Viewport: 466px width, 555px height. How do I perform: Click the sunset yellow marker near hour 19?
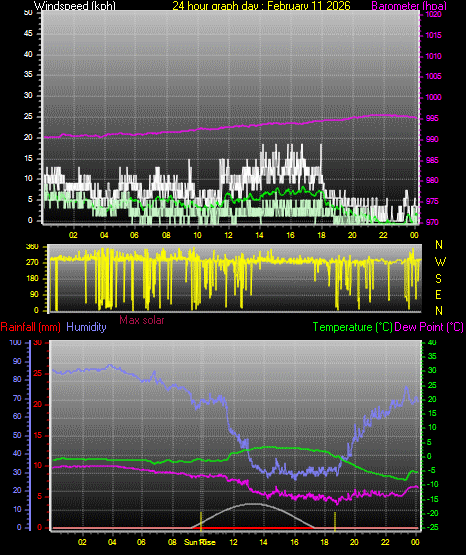pos(335,521)
